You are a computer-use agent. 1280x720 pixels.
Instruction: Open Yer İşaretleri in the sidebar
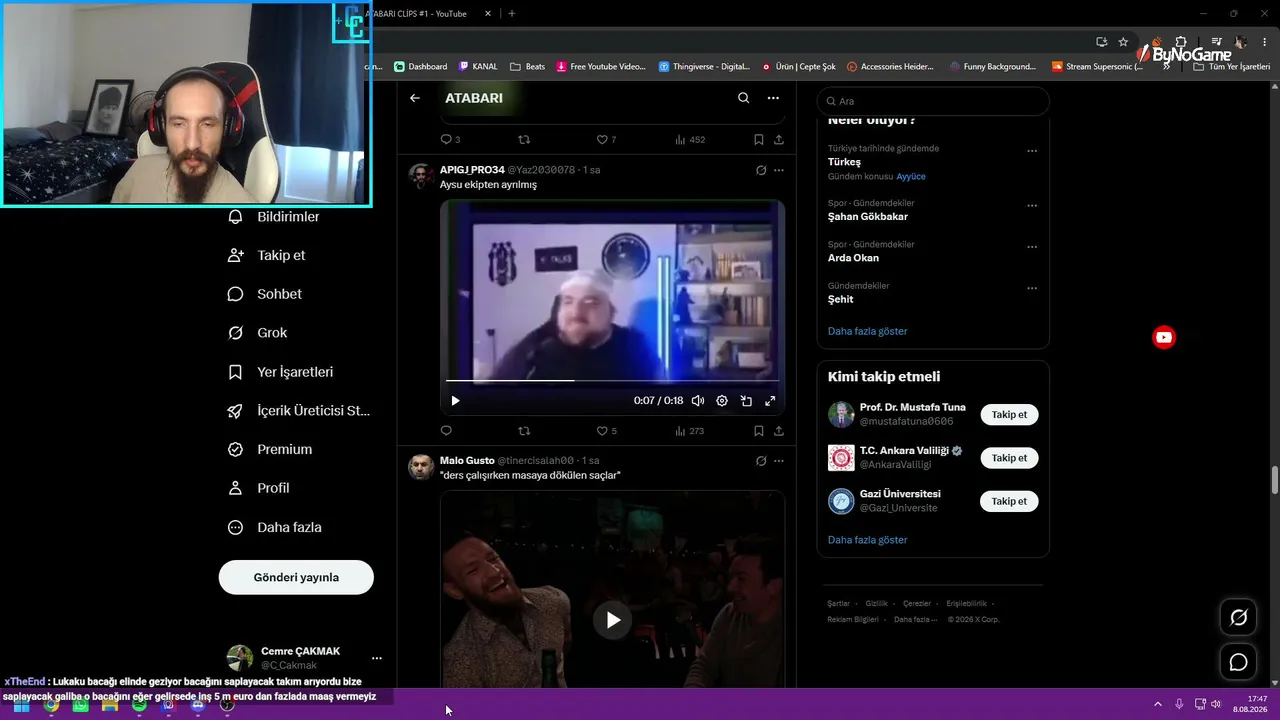coord(281,372)
